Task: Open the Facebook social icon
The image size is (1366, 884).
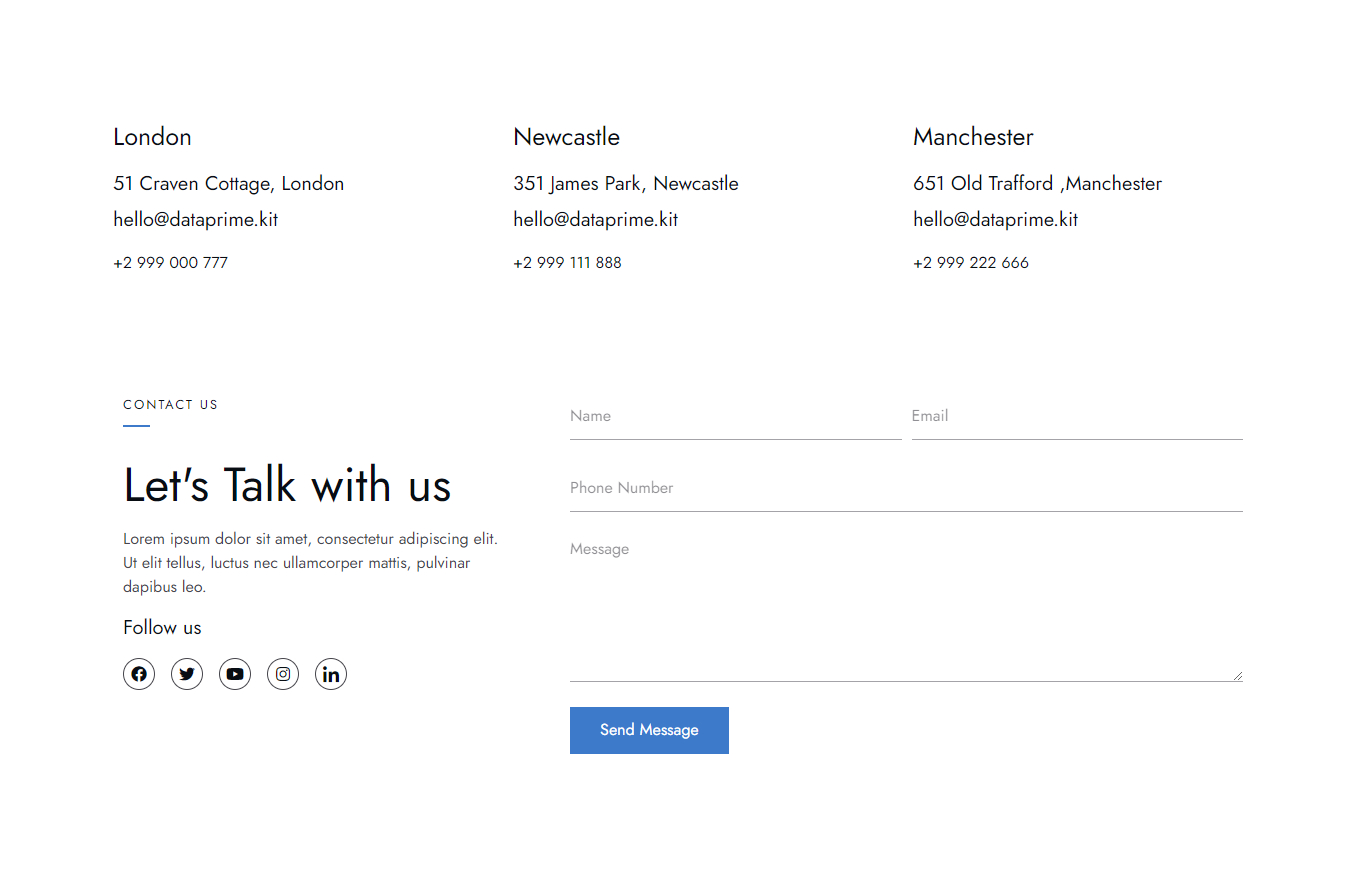Action: pos(139,674)
